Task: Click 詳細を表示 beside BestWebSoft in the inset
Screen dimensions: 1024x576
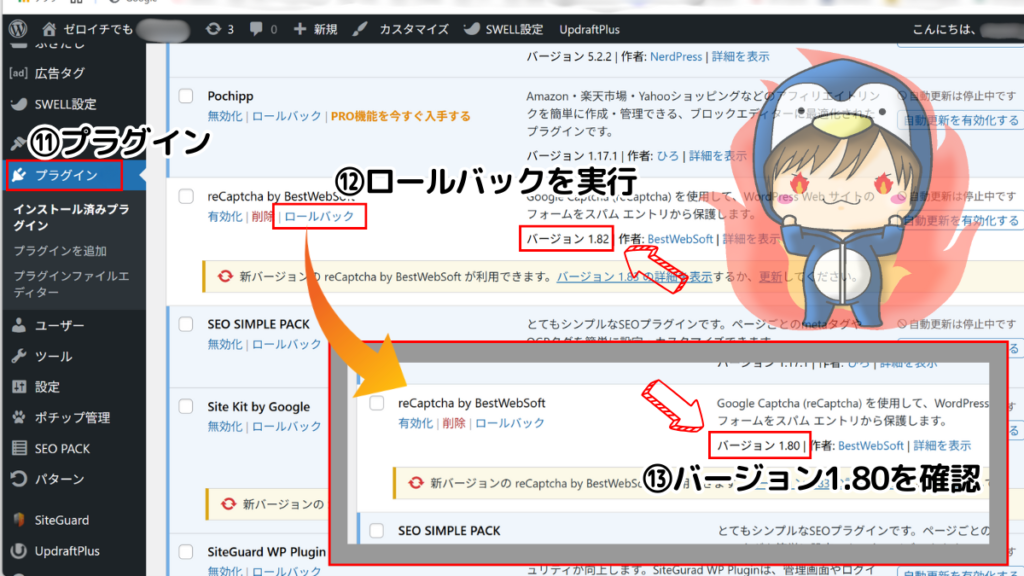Action: click(942, 445)
